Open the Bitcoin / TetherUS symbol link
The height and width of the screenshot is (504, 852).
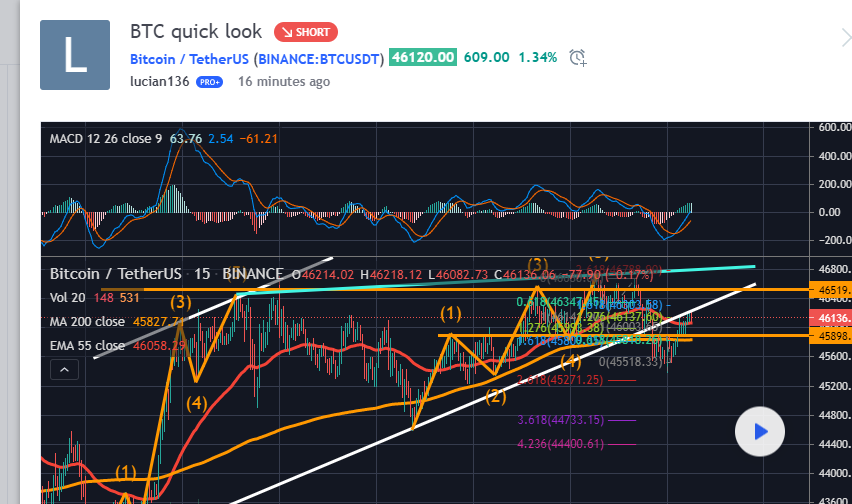point(190,58)
